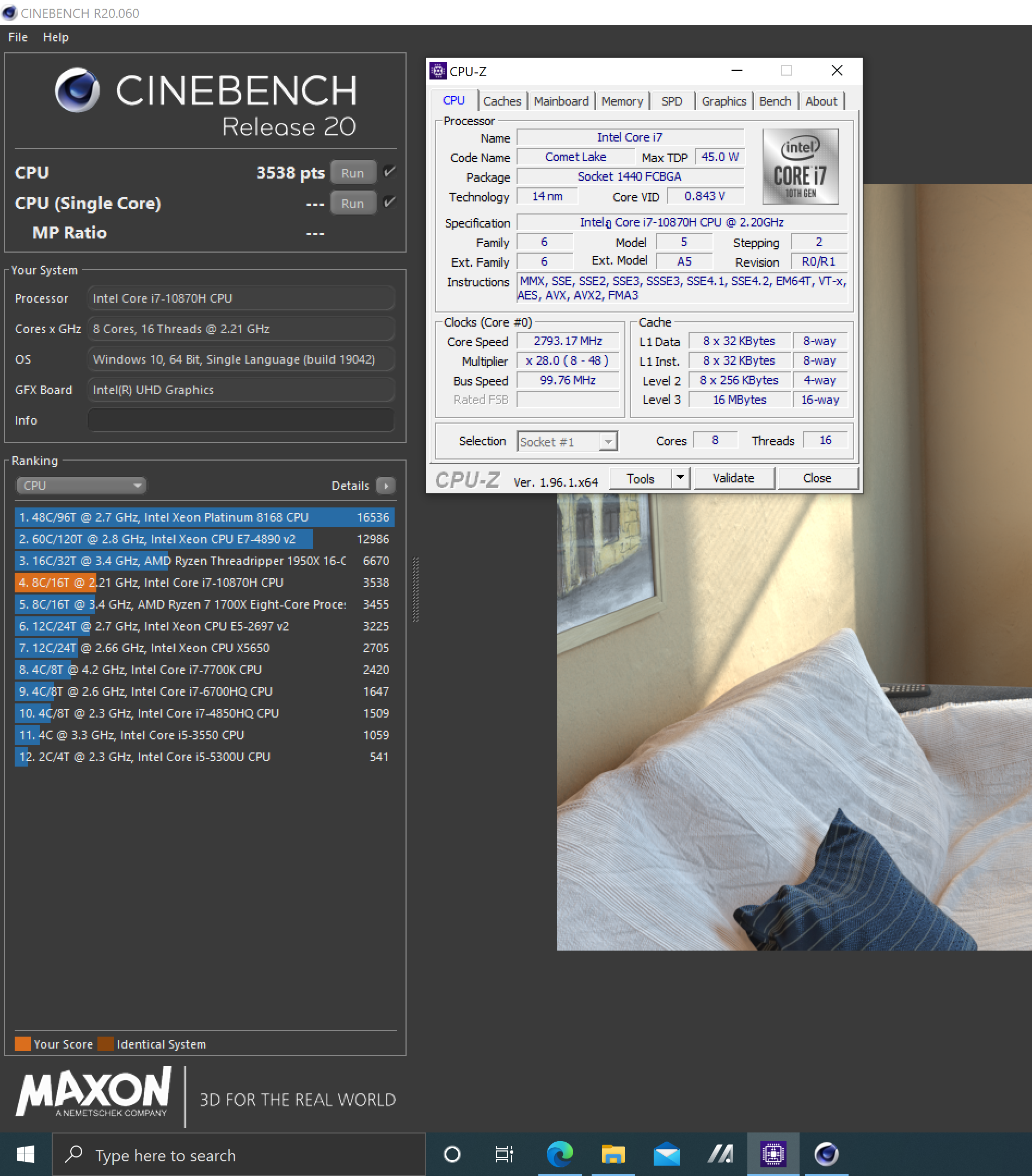Select ranking row Core i7-7700K CPU

pos(204,670)
